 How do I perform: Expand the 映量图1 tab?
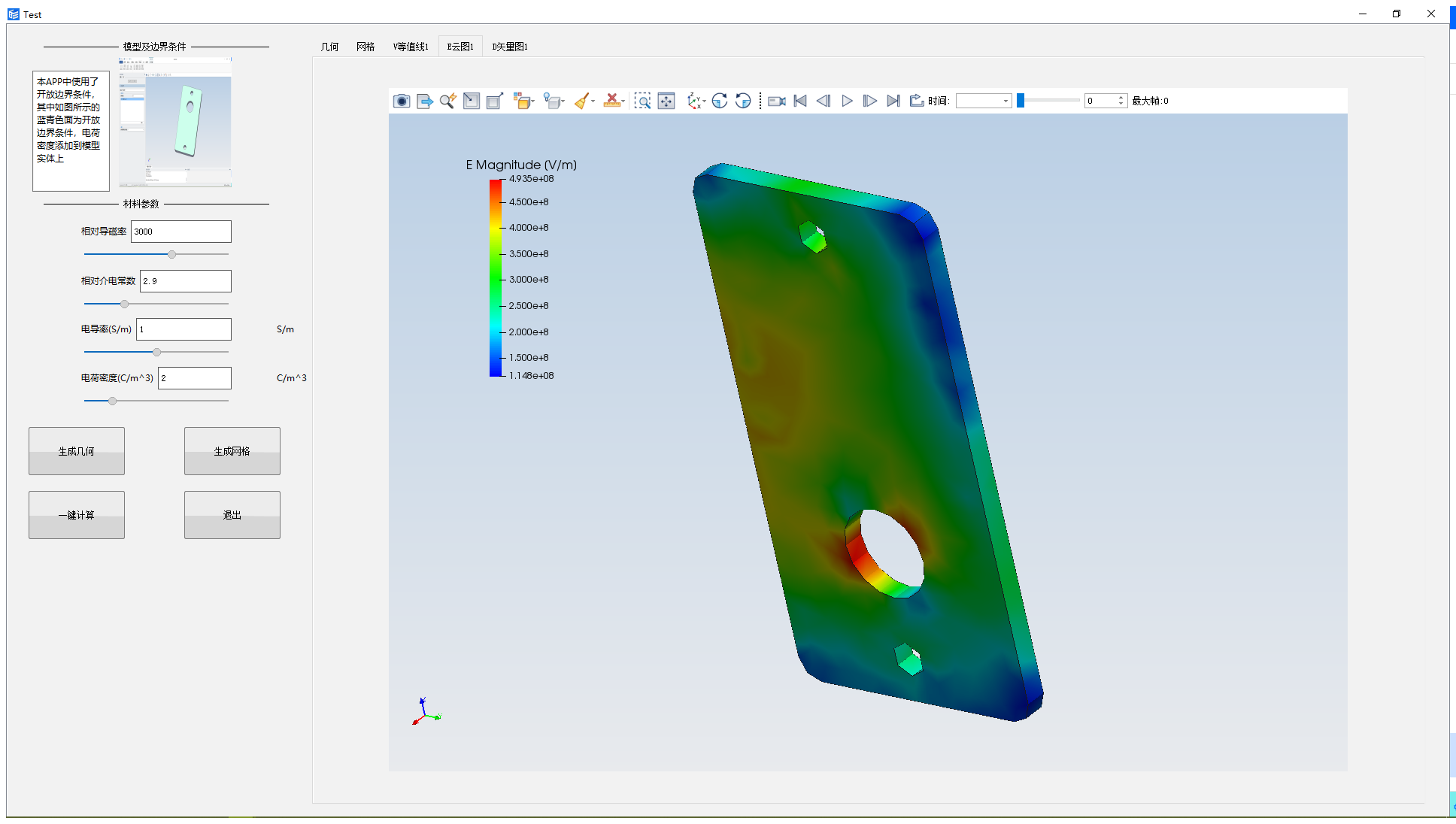[510, 46]
